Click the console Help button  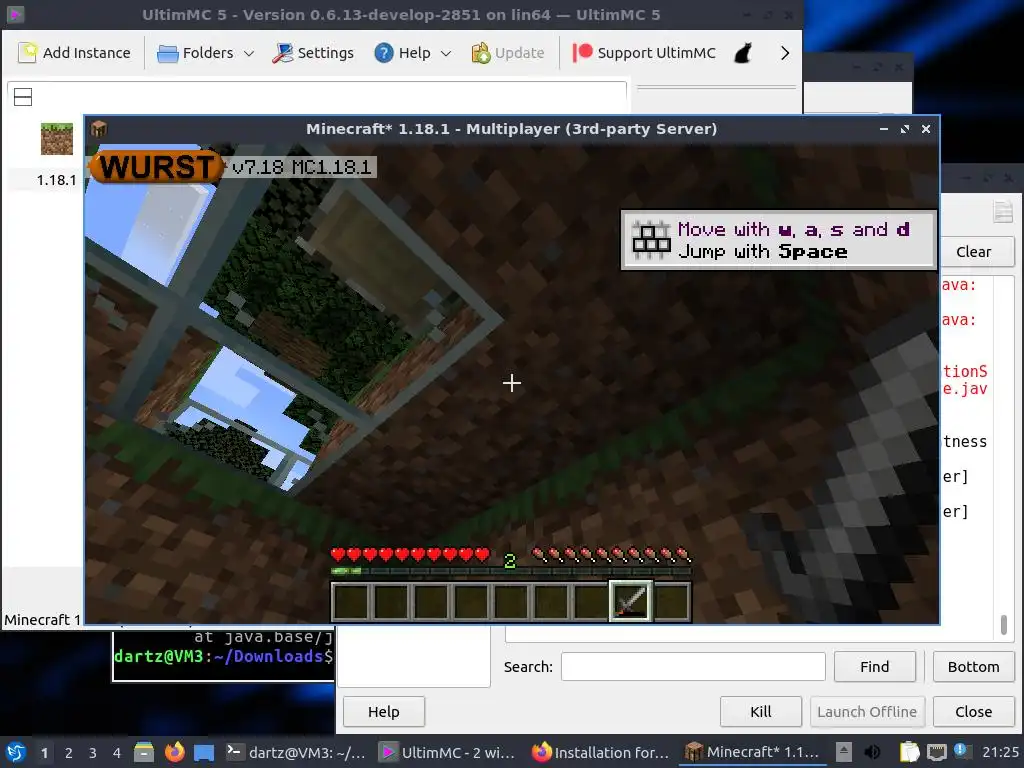point(383,712)
